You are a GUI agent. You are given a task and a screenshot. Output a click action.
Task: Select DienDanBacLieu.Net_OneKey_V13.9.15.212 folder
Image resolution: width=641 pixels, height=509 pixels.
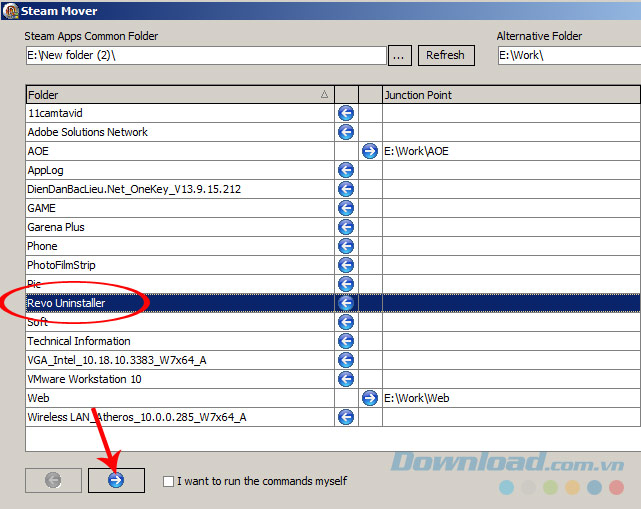pos(180,189)
